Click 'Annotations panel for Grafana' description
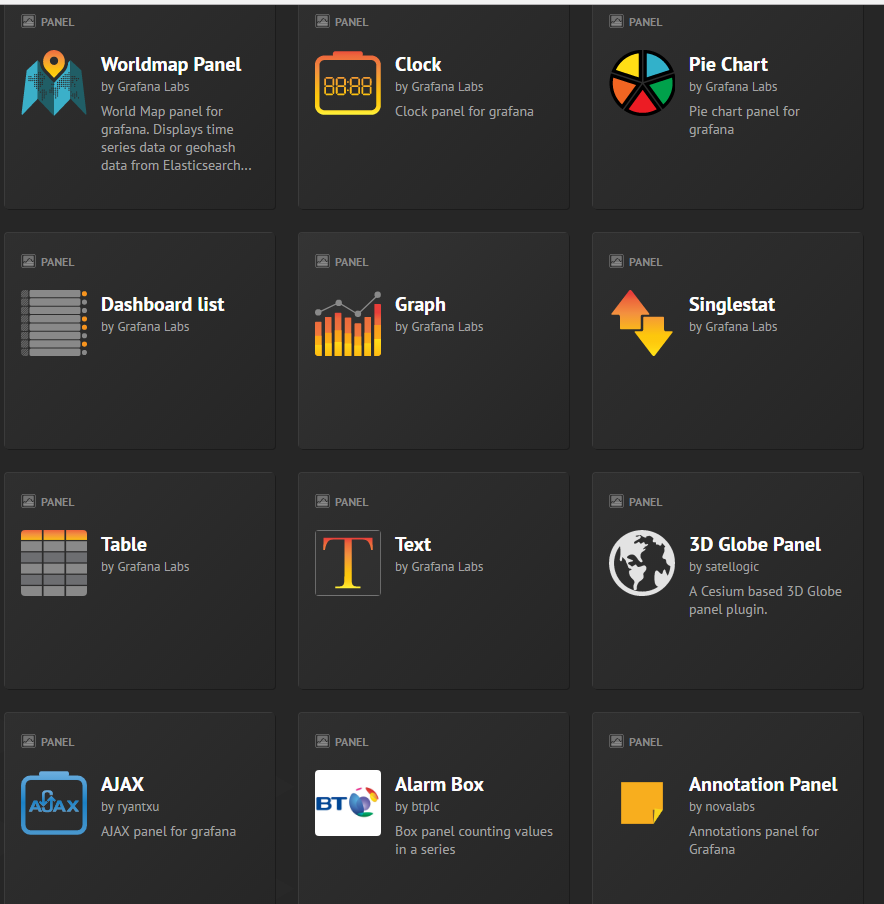 754,840
